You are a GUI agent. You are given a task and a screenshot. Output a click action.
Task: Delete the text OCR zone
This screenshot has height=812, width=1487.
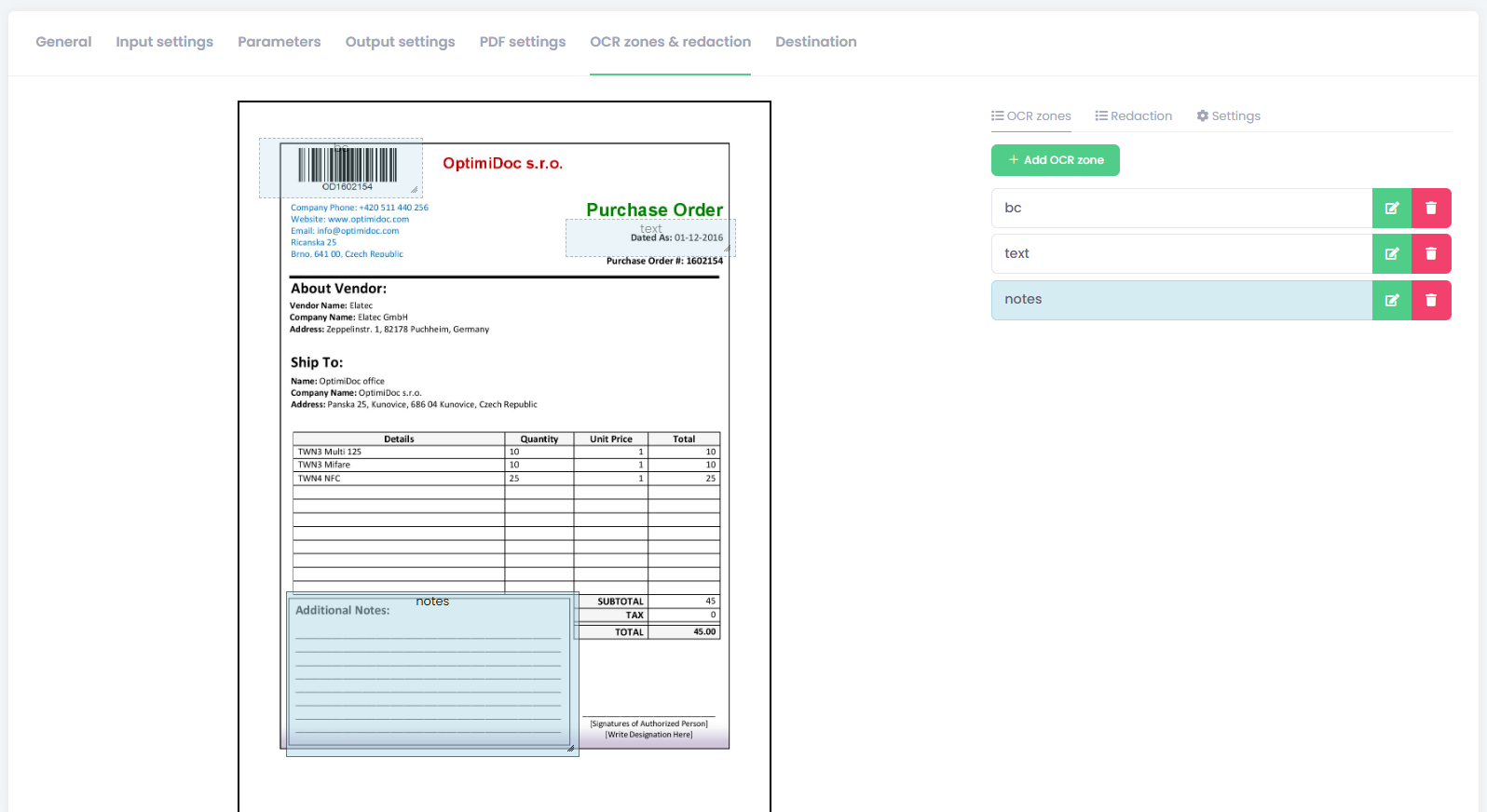pos(1431,253)
